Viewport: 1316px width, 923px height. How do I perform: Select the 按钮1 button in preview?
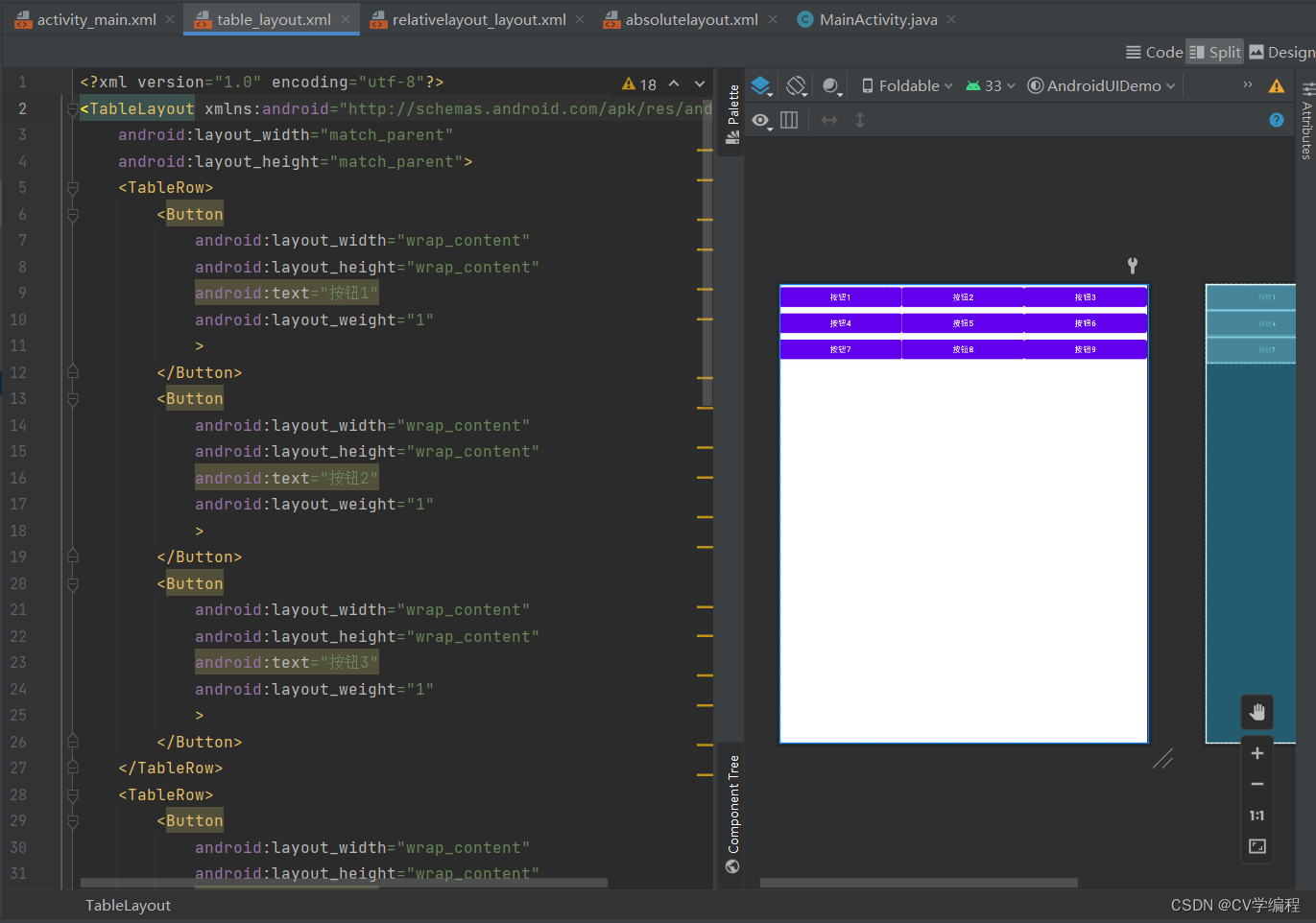[841, 297]
